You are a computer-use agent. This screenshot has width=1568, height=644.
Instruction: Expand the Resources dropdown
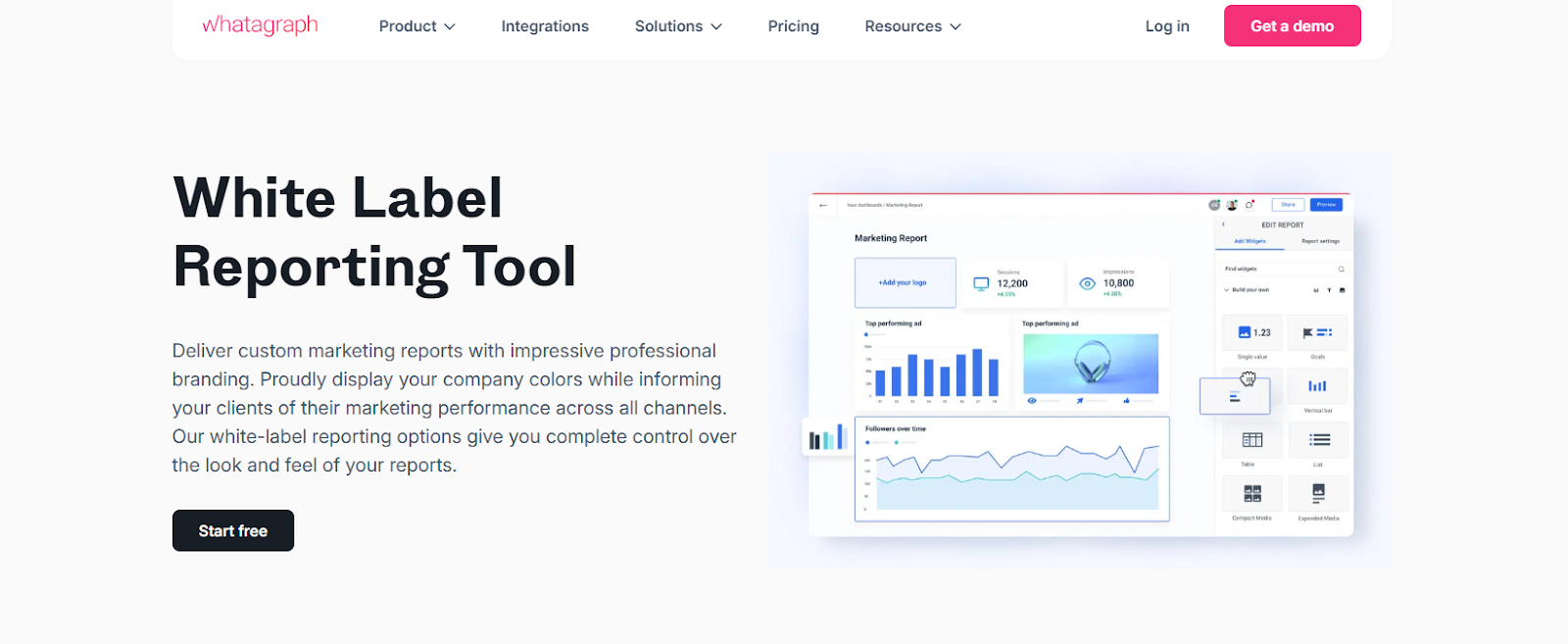click(912, 26)
